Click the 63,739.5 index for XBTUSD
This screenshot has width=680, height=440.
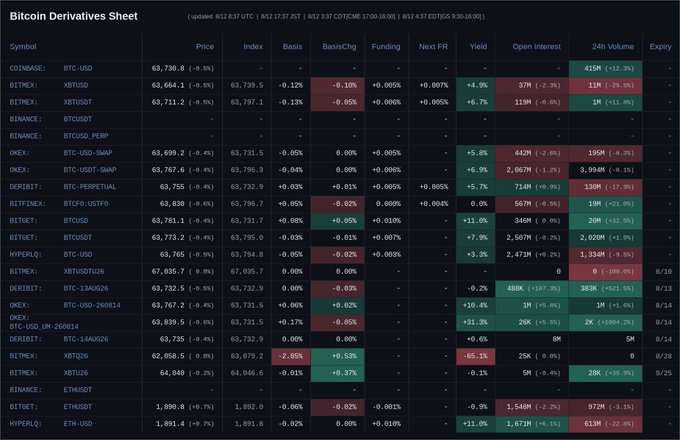tap(247, 85)
